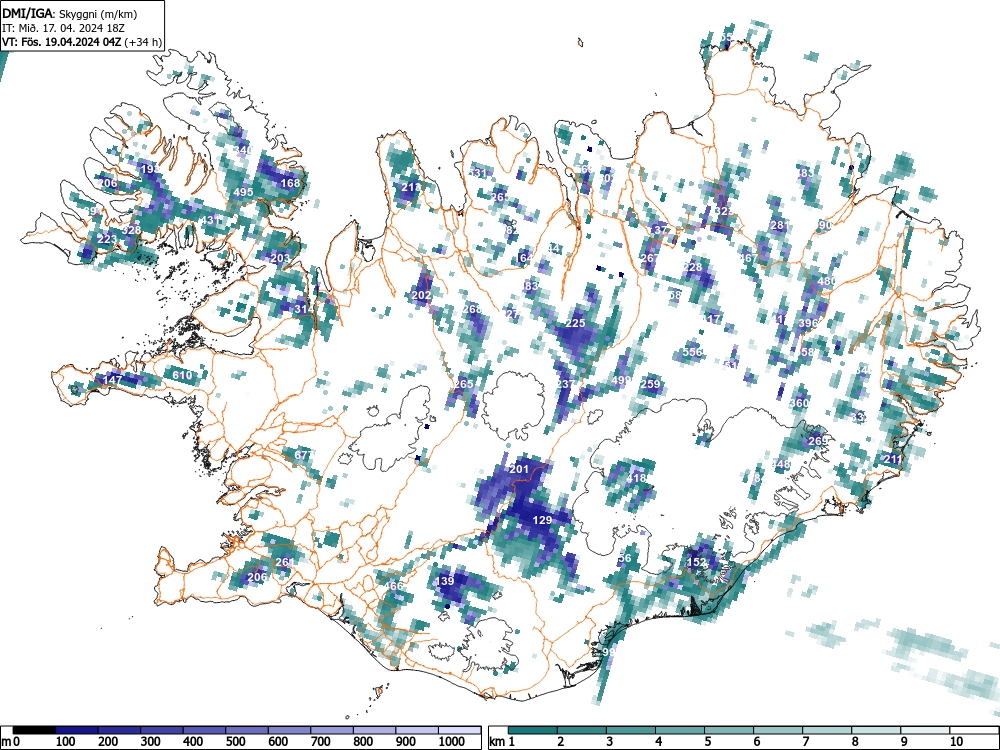Click the map reading '267'
This screenshot has width=1000, height=750.
tap(650, 258)
